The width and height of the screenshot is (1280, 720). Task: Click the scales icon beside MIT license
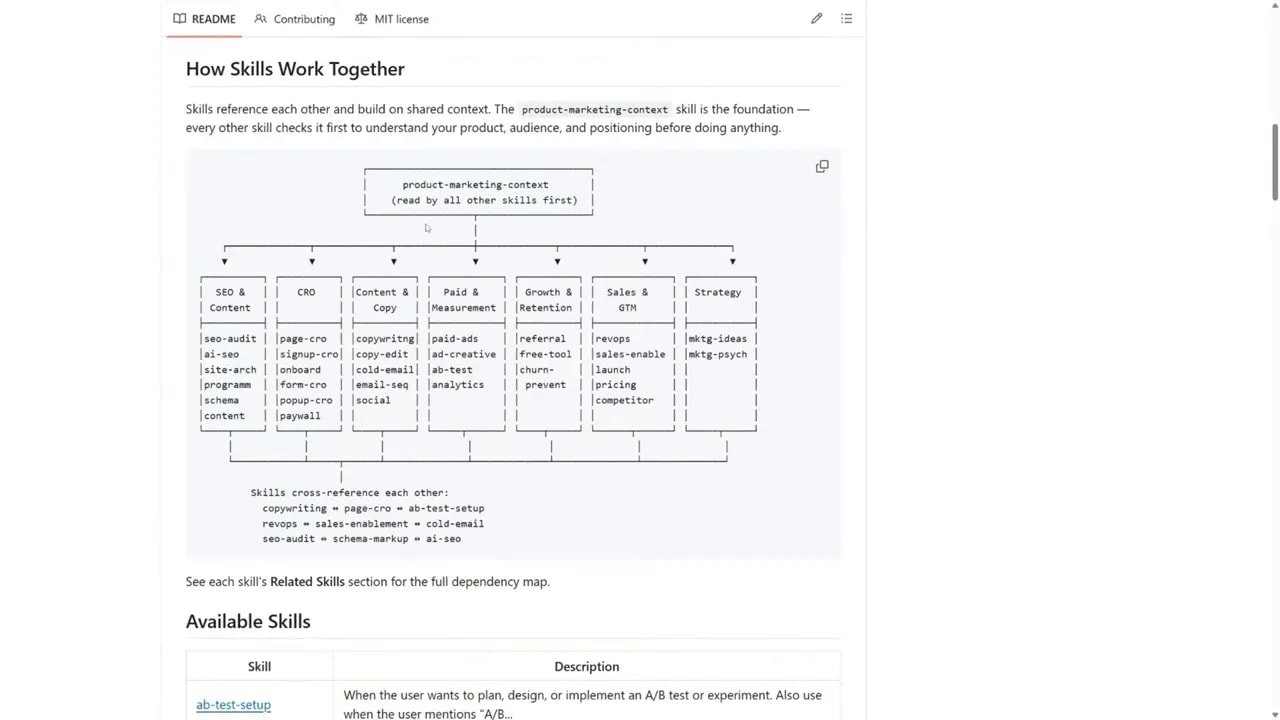coord(361,18)
